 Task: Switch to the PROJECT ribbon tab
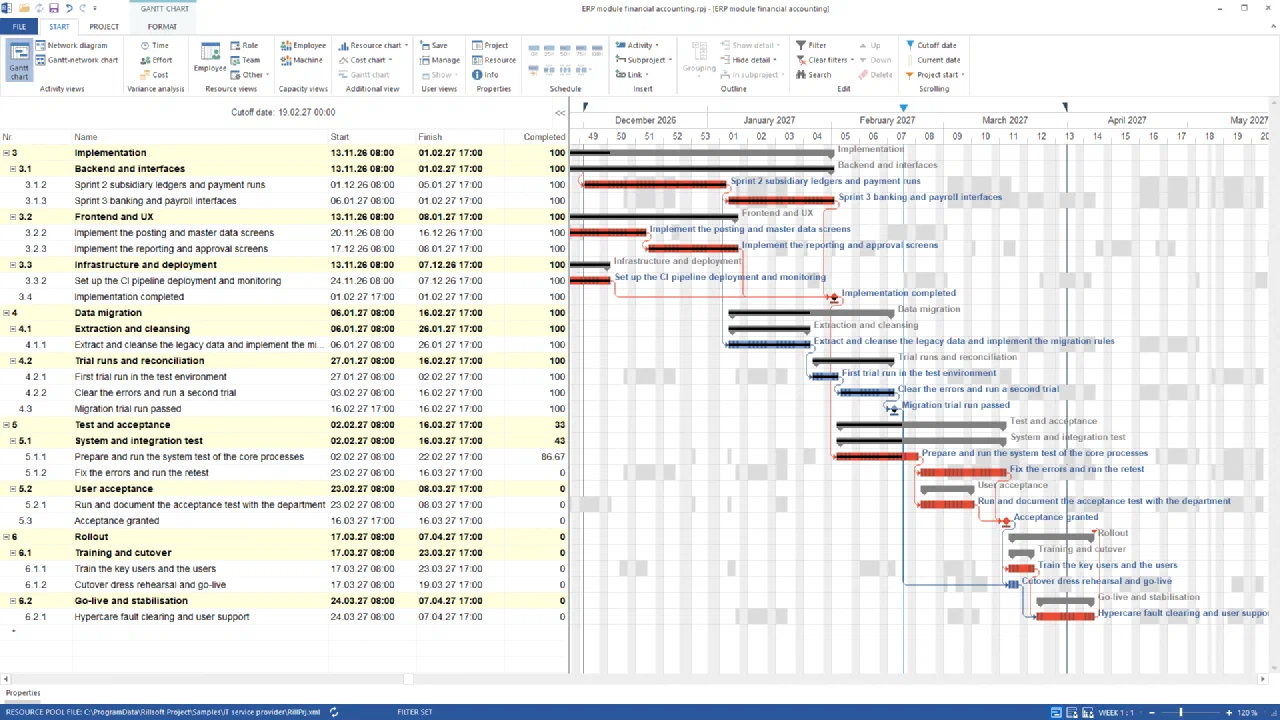tap(104, 27)
